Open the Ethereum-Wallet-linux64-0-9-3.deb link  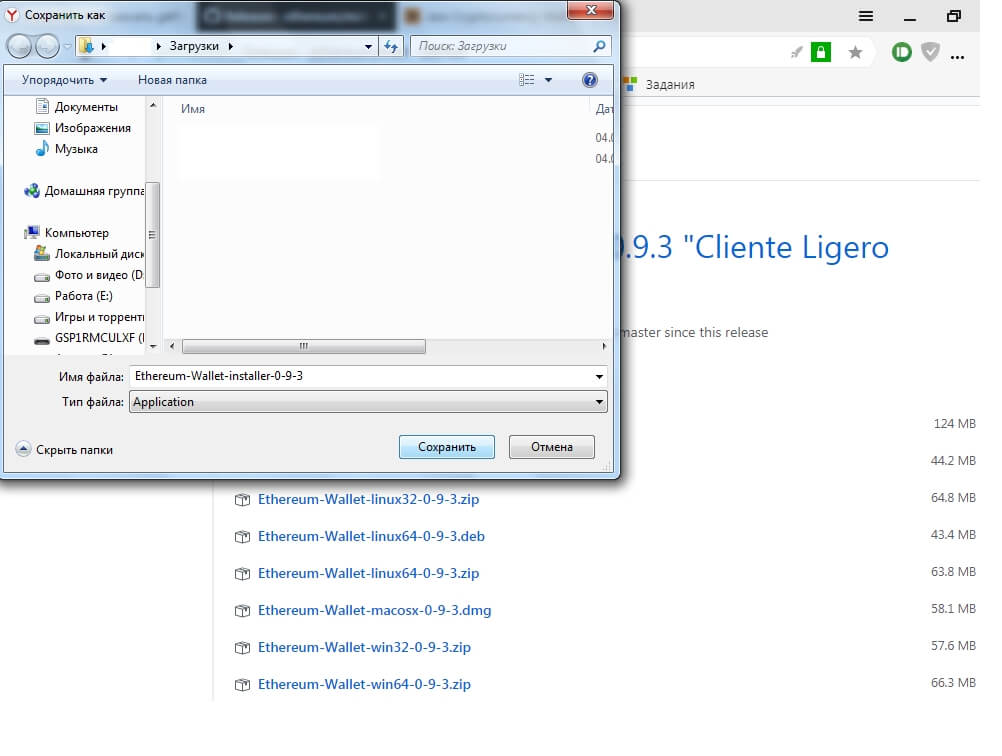(x=371, y=536)
